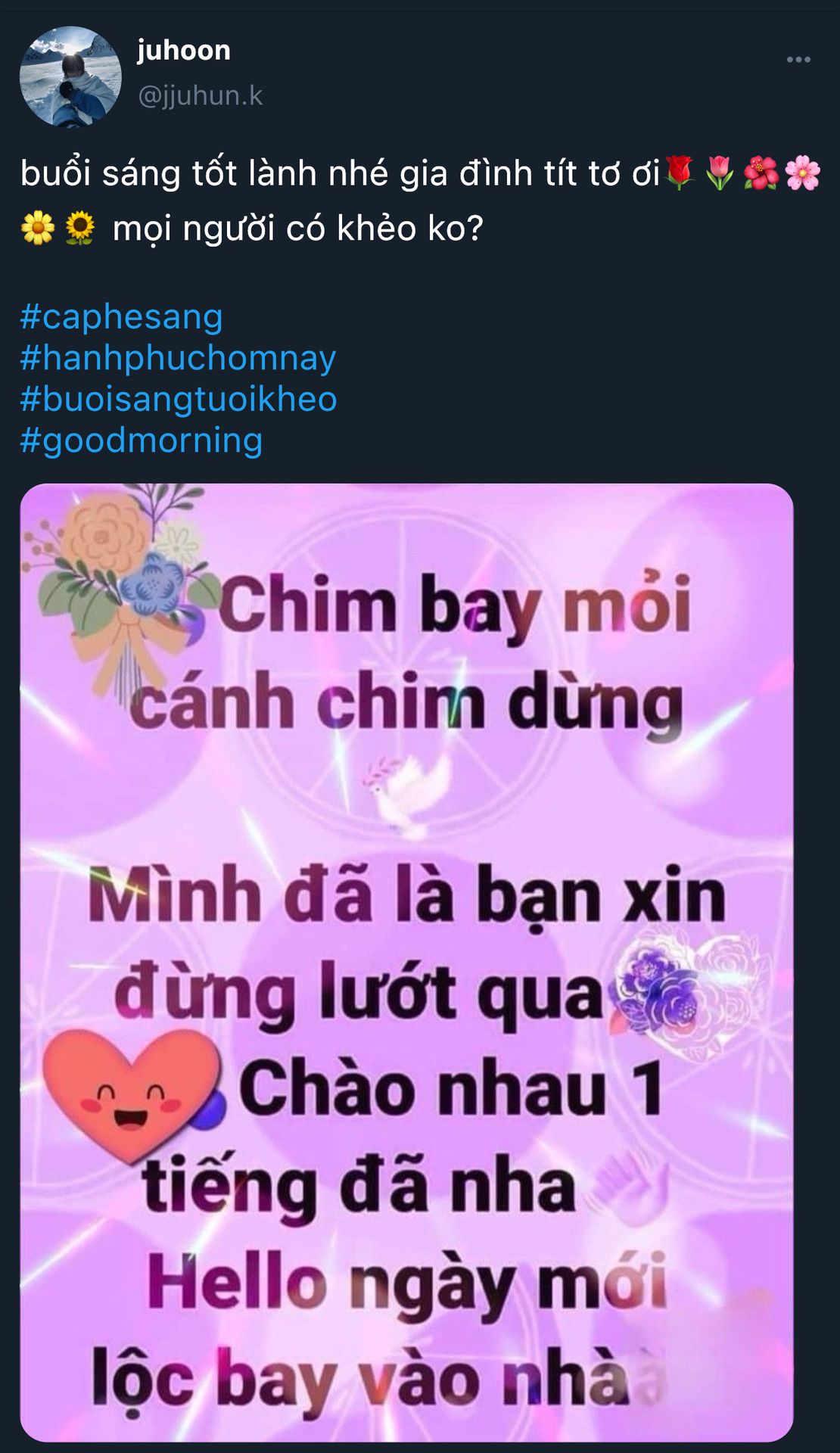840x1453 pixels.
Task: Click the flower bouquet sticker in image
Action: click(121, 583)
